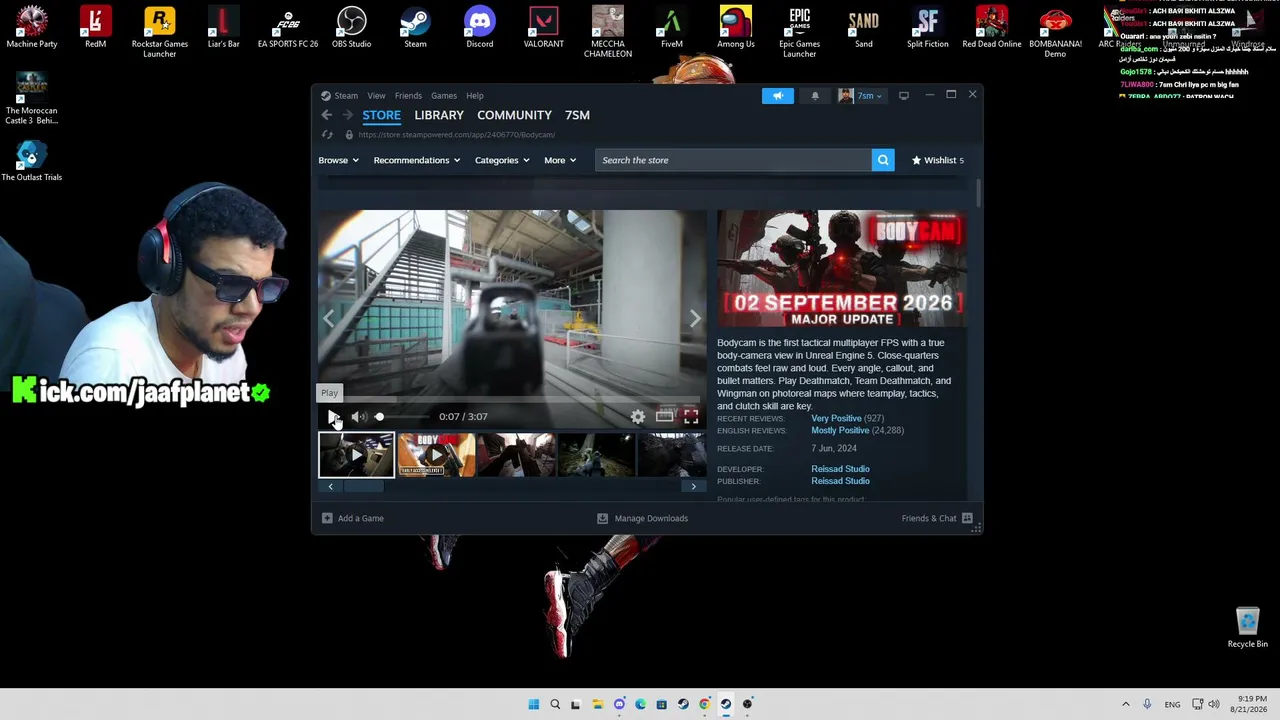
Task: Open the Friends menu in Steam
Action: point(408,96)
